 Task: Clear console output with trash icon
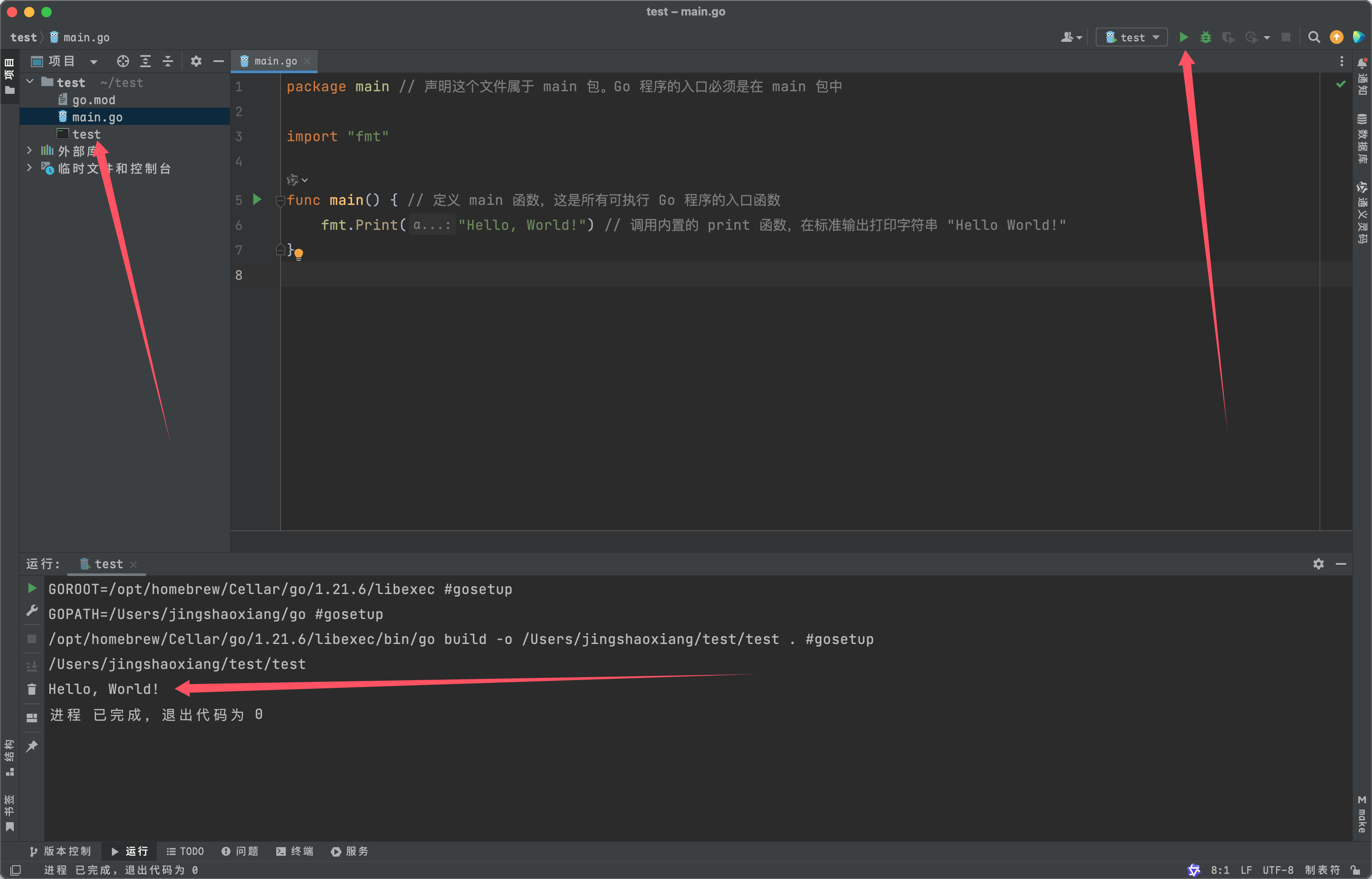click(x=32, y=690)
